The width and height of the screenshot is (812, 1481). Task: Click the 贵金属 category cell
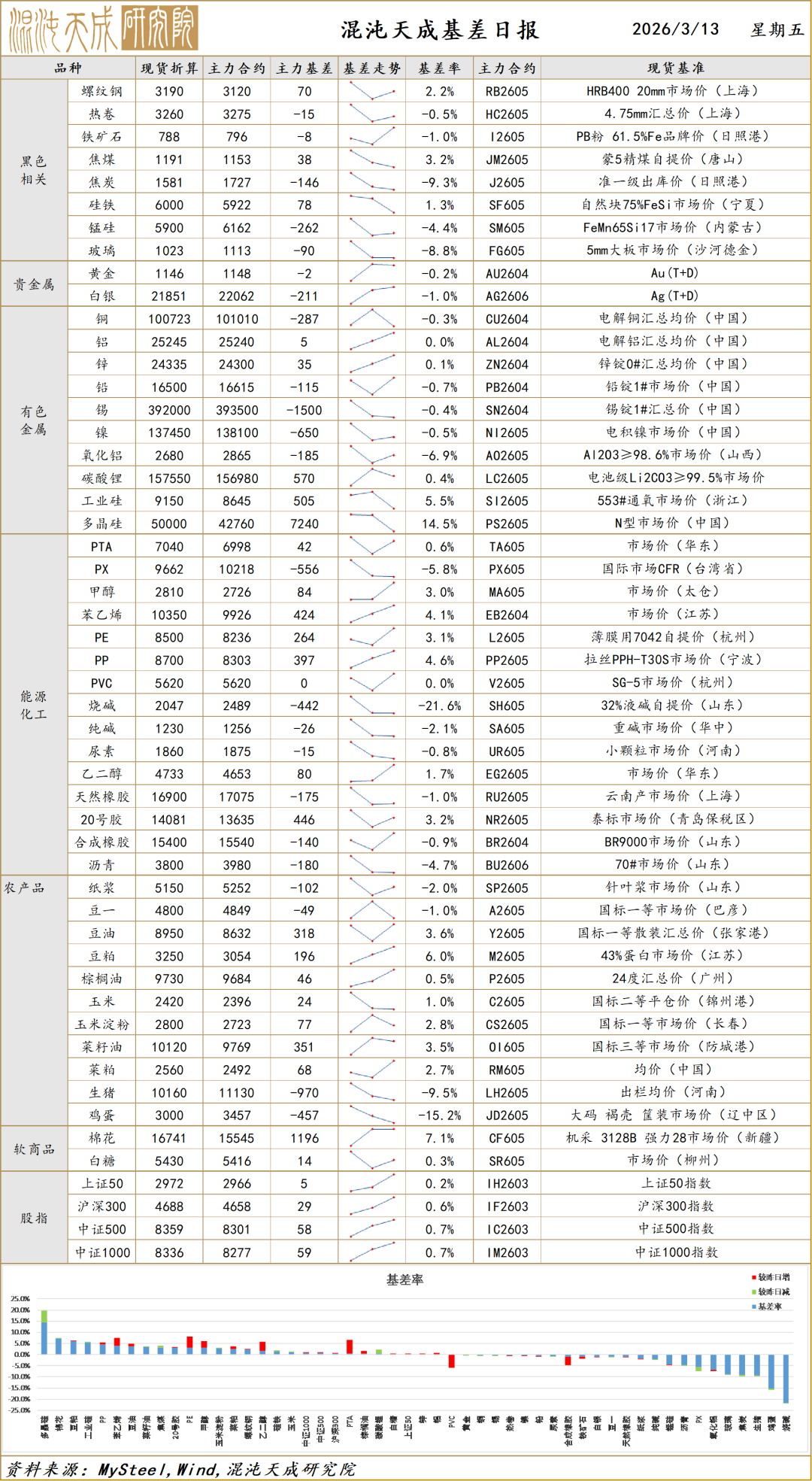(x=34, y=284)
